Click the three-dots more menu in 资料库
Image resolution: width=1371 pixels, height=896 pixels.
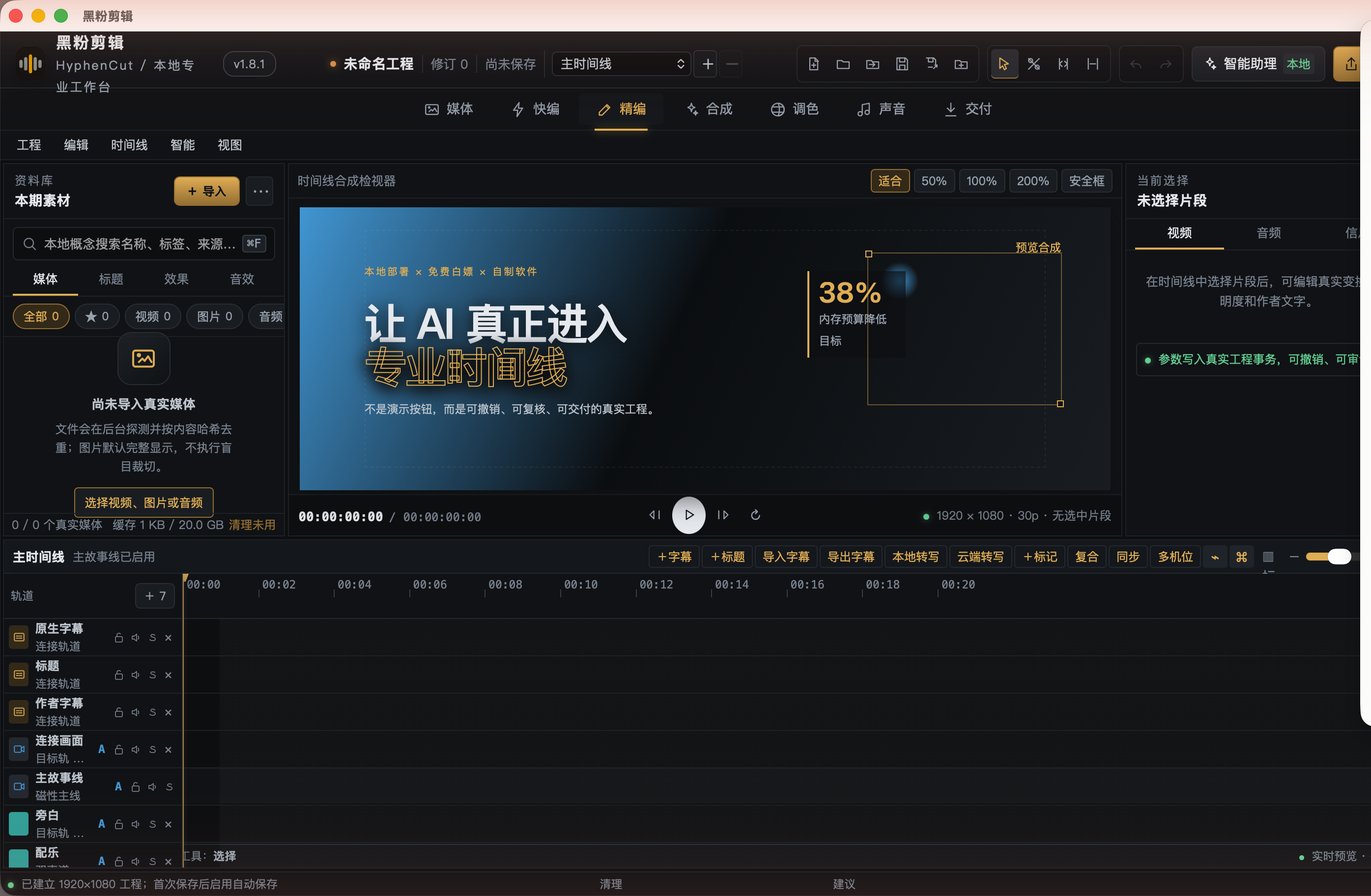point(260,191)
